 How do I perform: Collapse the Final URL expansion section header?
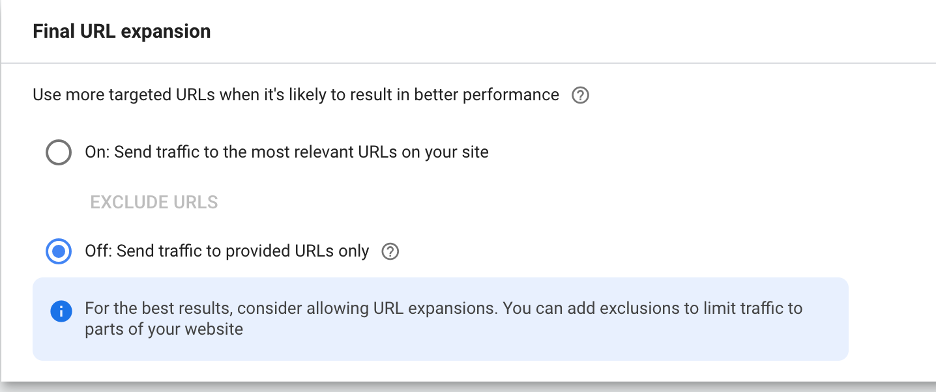[468, 31]
